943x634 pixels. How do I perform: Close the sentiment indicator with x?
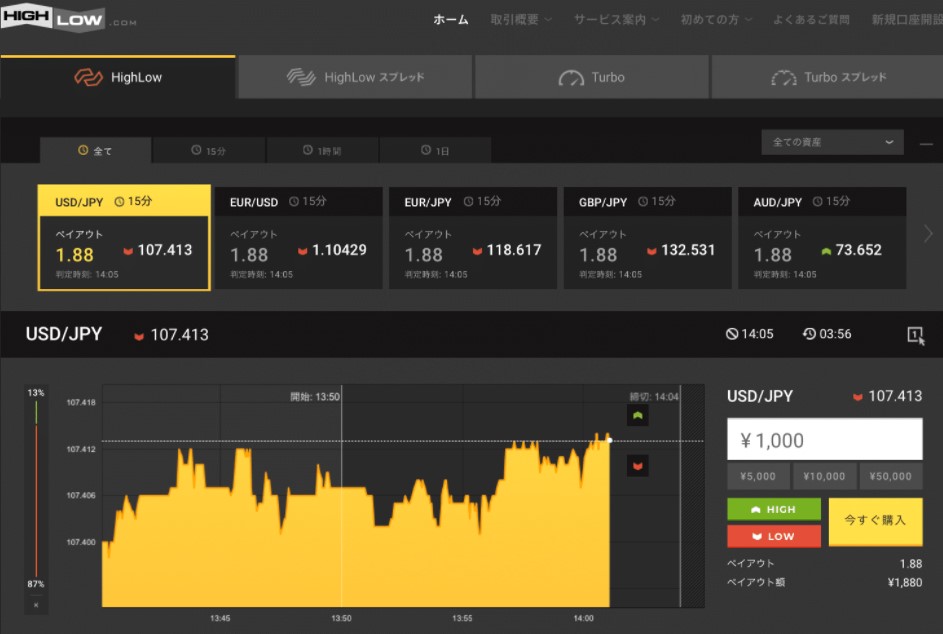coord(36,605)
